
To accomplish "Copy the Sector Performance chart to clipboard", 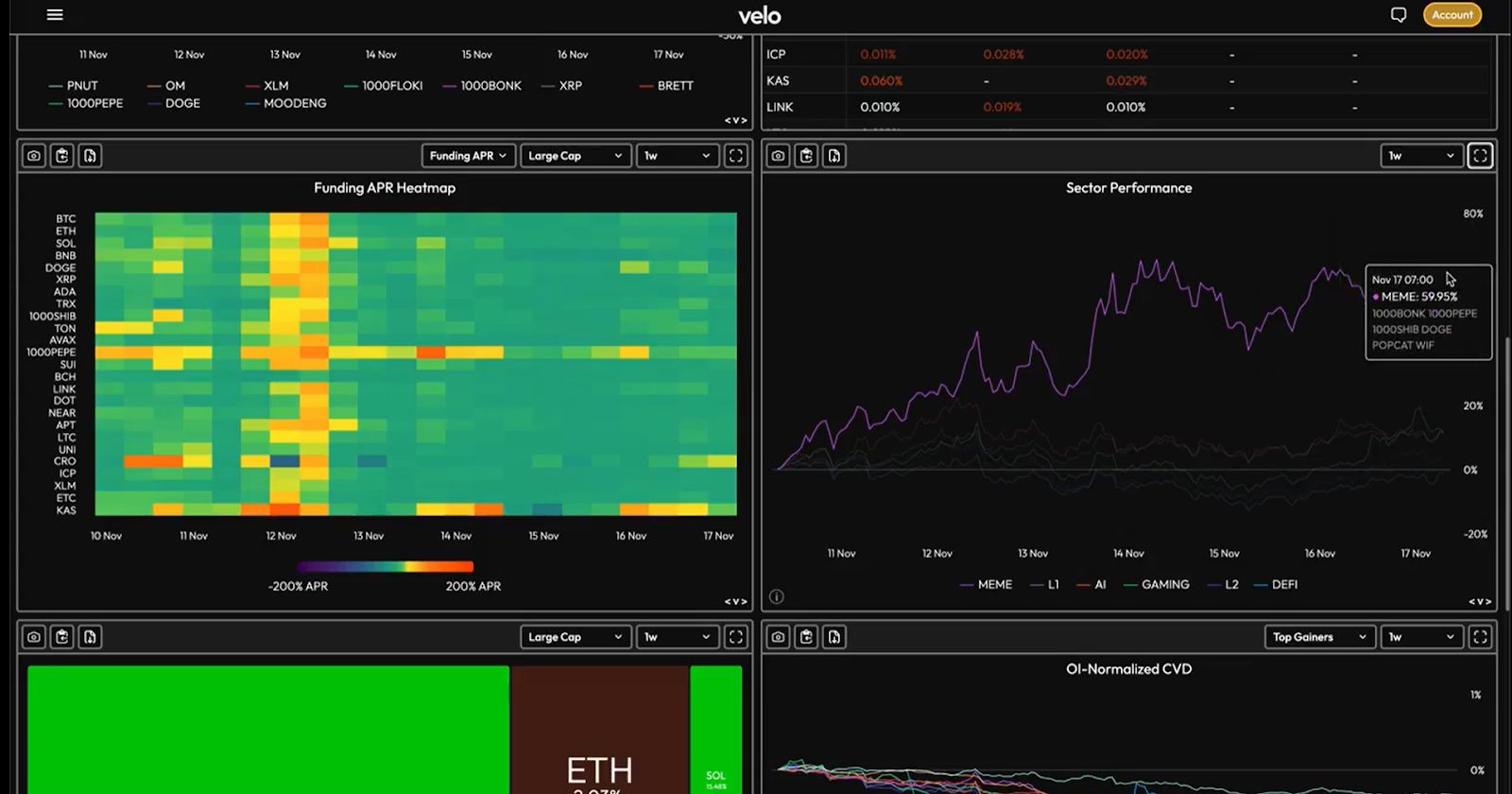I will point(806,156).
